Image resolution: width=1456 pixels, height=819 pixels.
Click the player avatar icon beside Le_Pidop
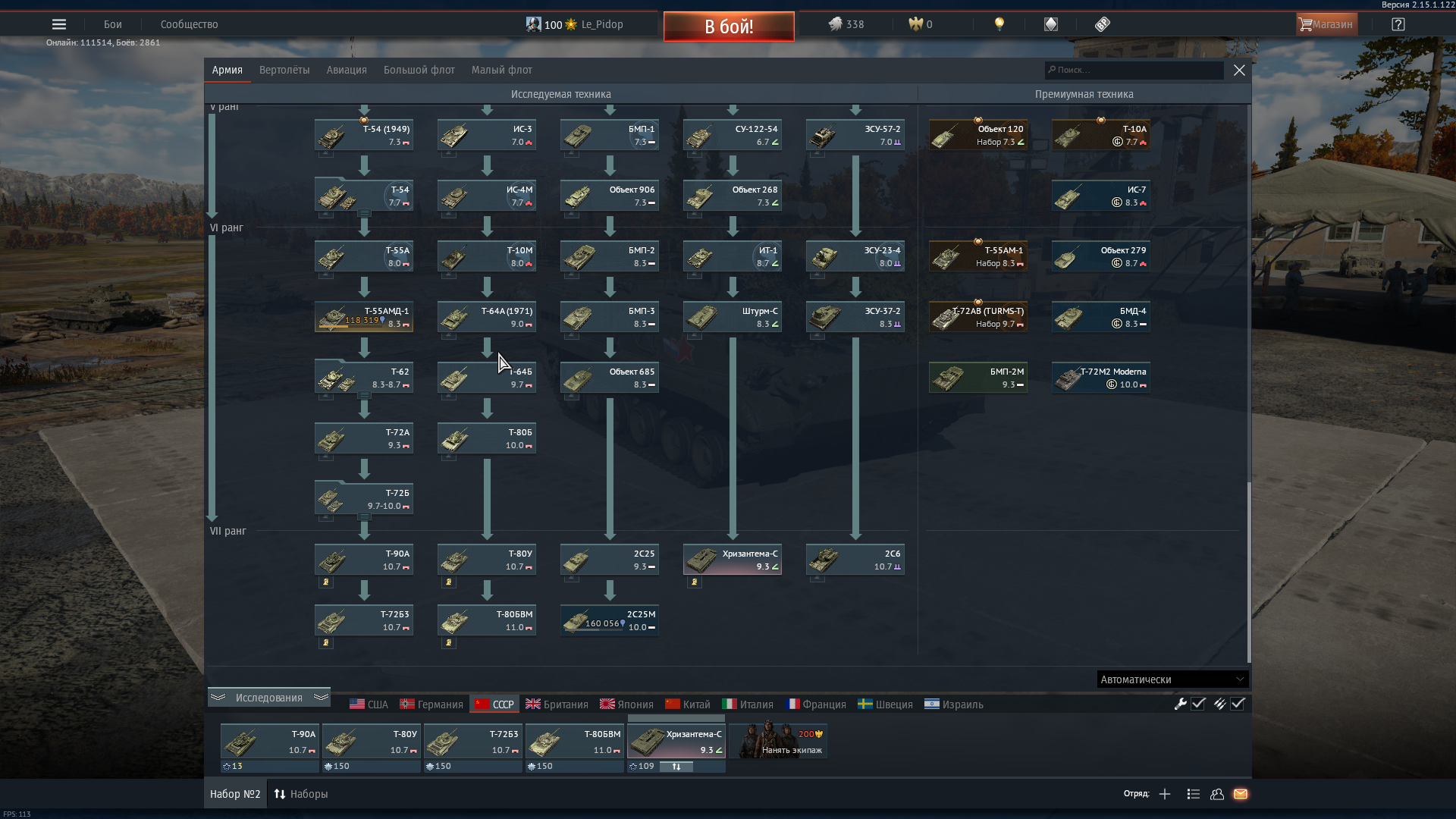pyautogui.click(x=533, y=24)
